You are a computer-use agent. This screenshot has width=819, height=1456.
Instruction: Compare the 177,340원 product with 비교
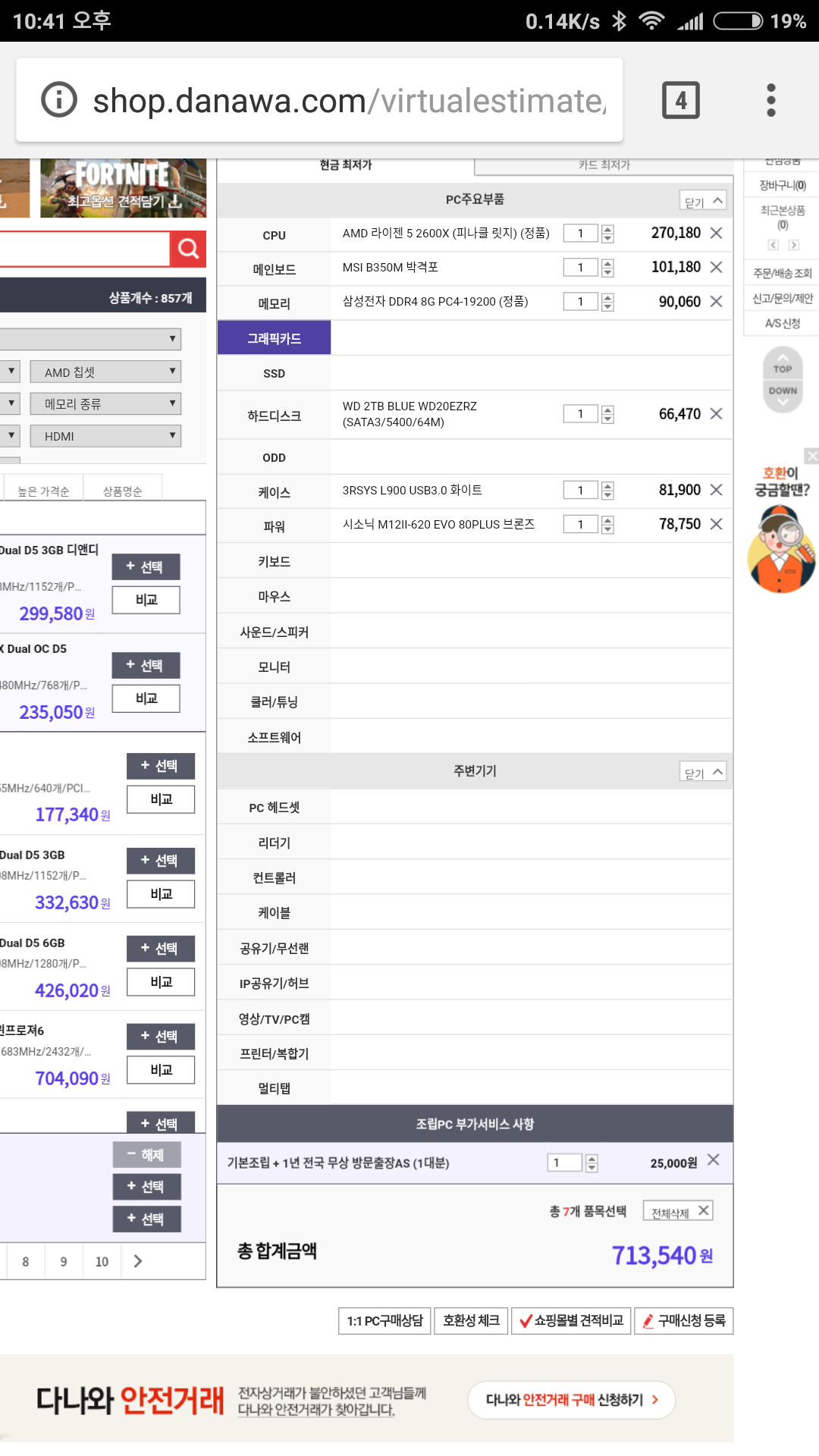pos(161,799)
